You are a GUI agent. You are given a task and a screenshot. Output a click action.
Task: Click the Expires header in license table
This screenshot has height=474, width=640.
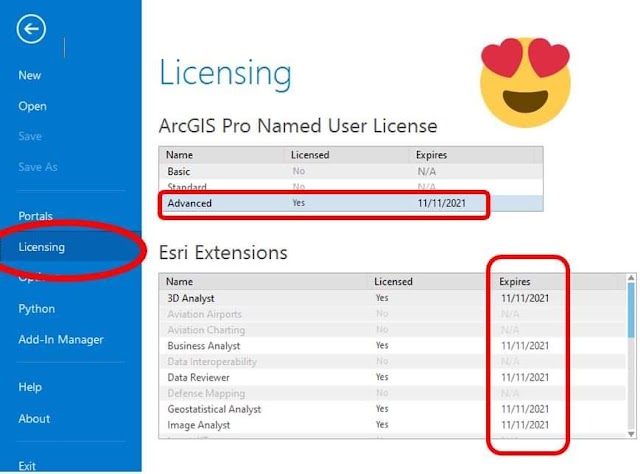431,155
